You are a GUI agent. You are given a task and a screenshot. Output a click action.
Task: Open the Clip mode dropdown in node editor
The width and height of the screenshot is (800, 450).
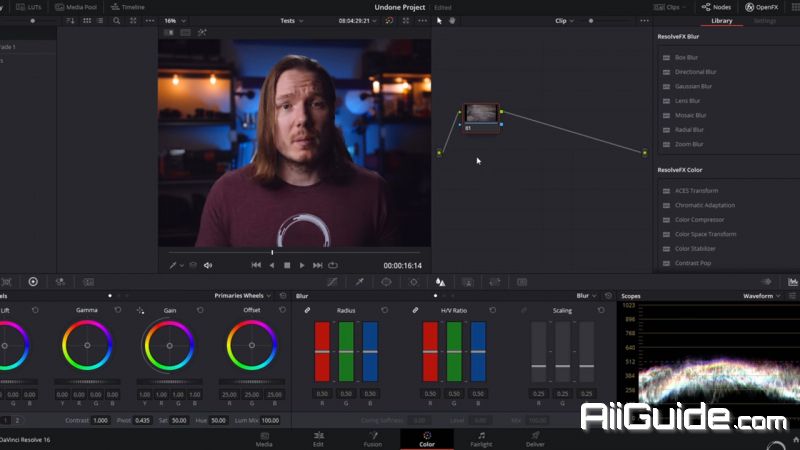pyautogui.click(x=564, y=21)
